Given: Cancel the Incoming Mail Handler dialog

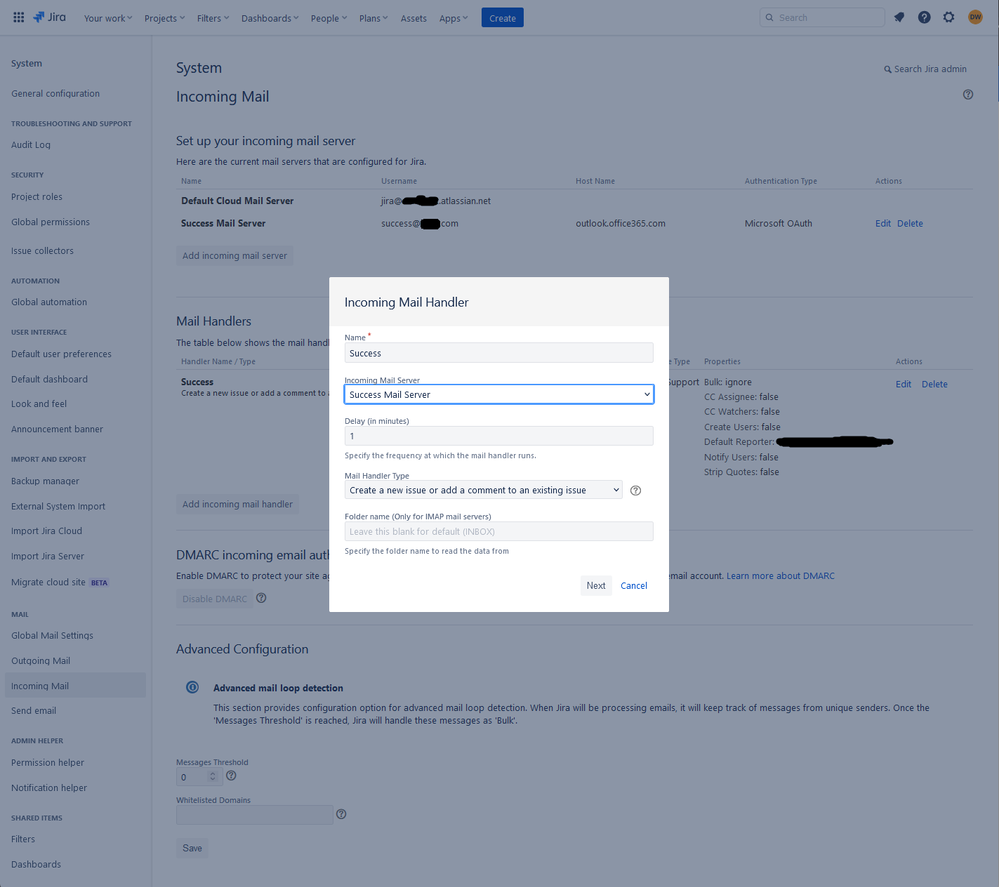Looking at the screenshot, I should (x=634, y=585).
